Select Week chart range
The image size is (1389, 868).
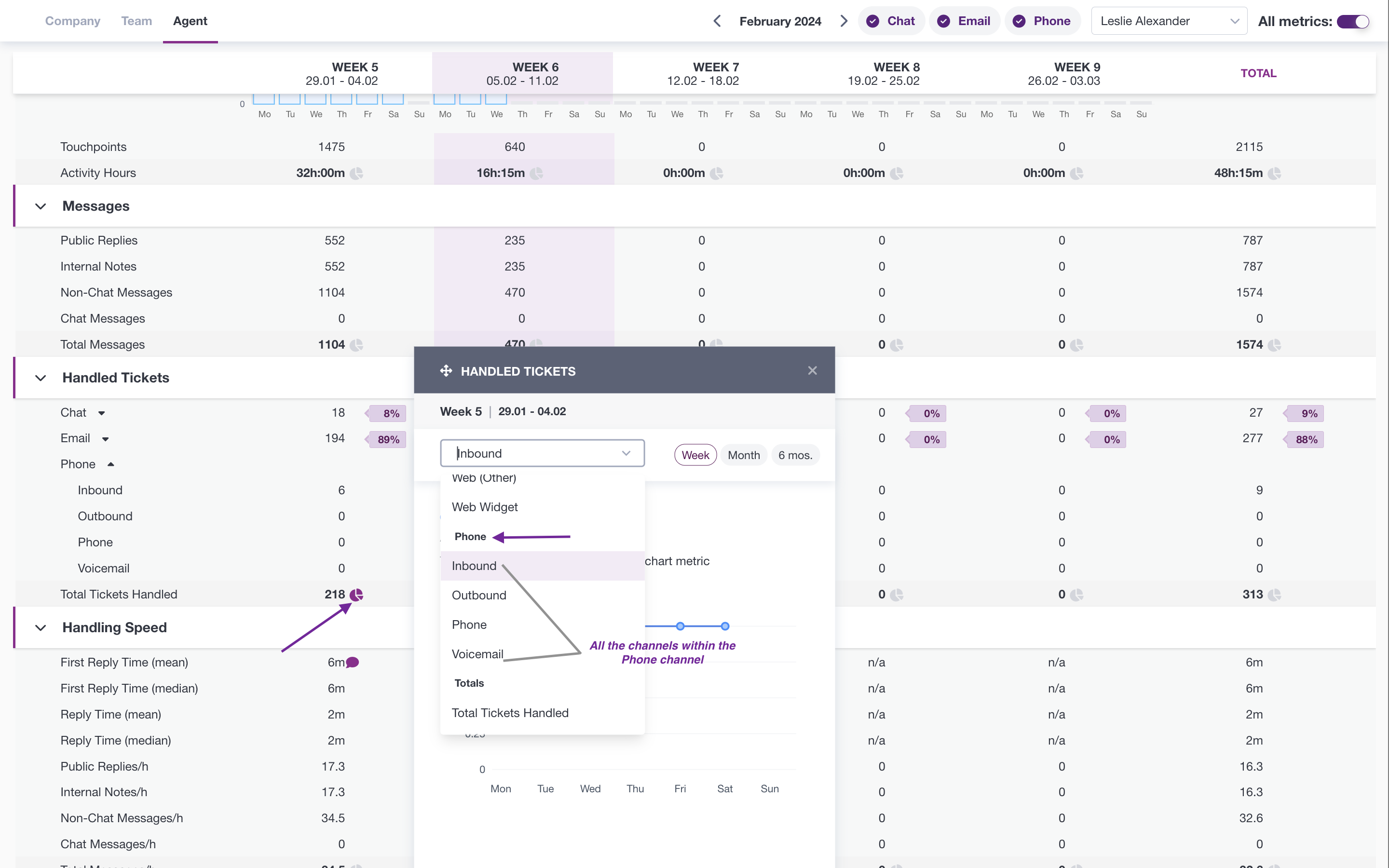[x=695, y=455]
